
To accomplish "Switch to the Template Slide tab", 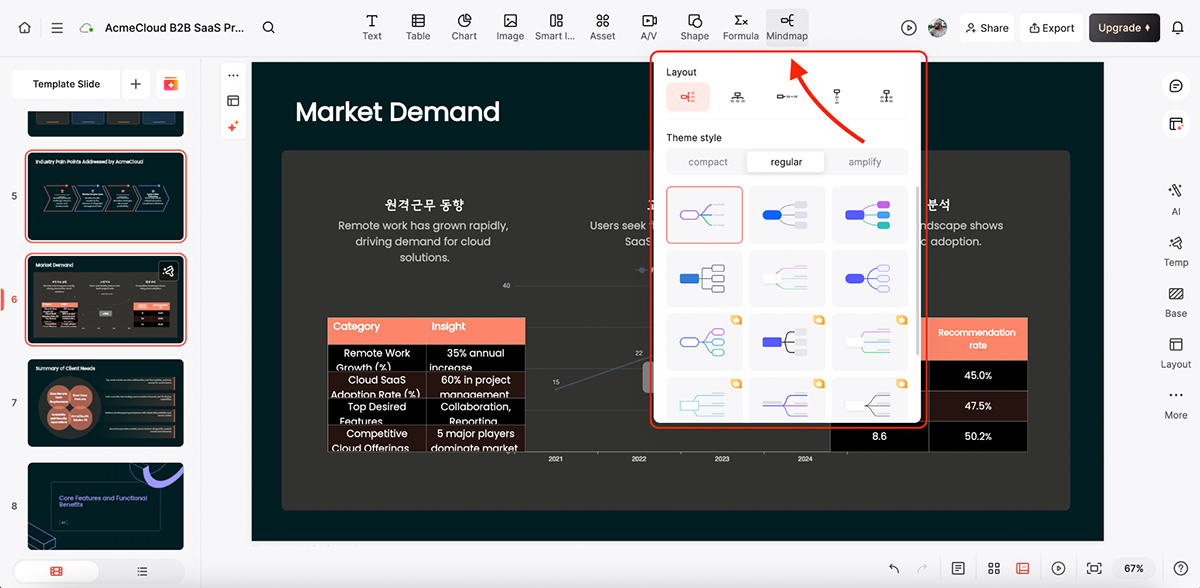I will click(x=66, y=84).
